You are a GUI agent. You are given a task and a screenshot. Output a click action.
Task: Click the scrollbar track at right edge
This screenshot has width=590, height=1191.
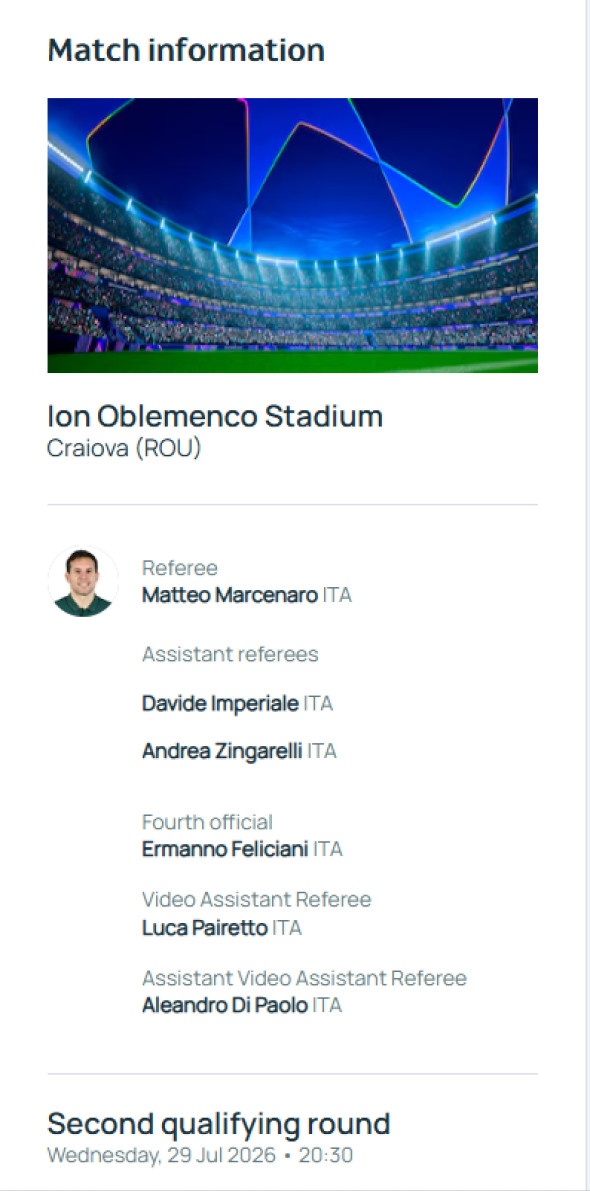(x=588, y=596)
